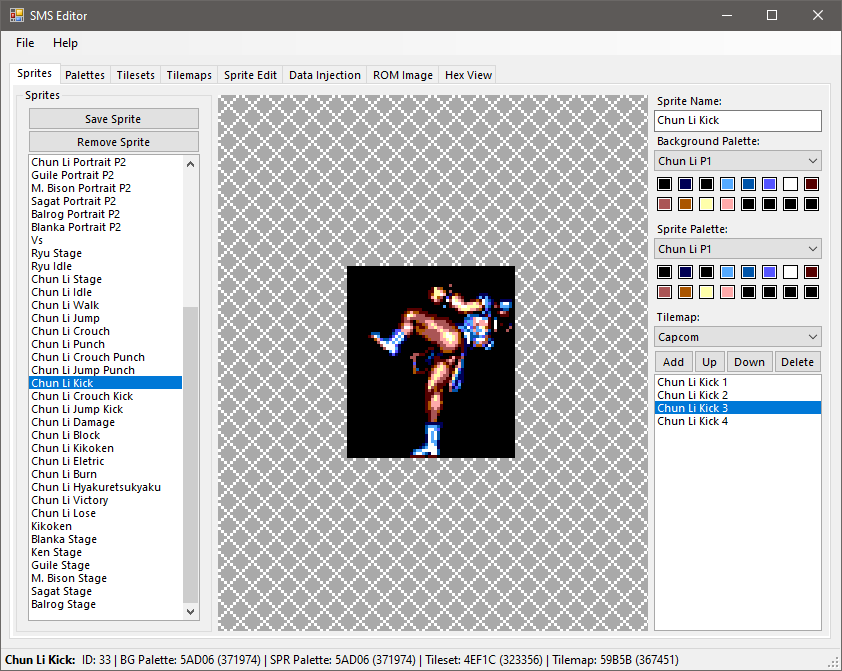This screenshot has width=842, height=671.
Task: Select frame 'Chun Li Kick 4'
Action: click(x=738, y=421)
